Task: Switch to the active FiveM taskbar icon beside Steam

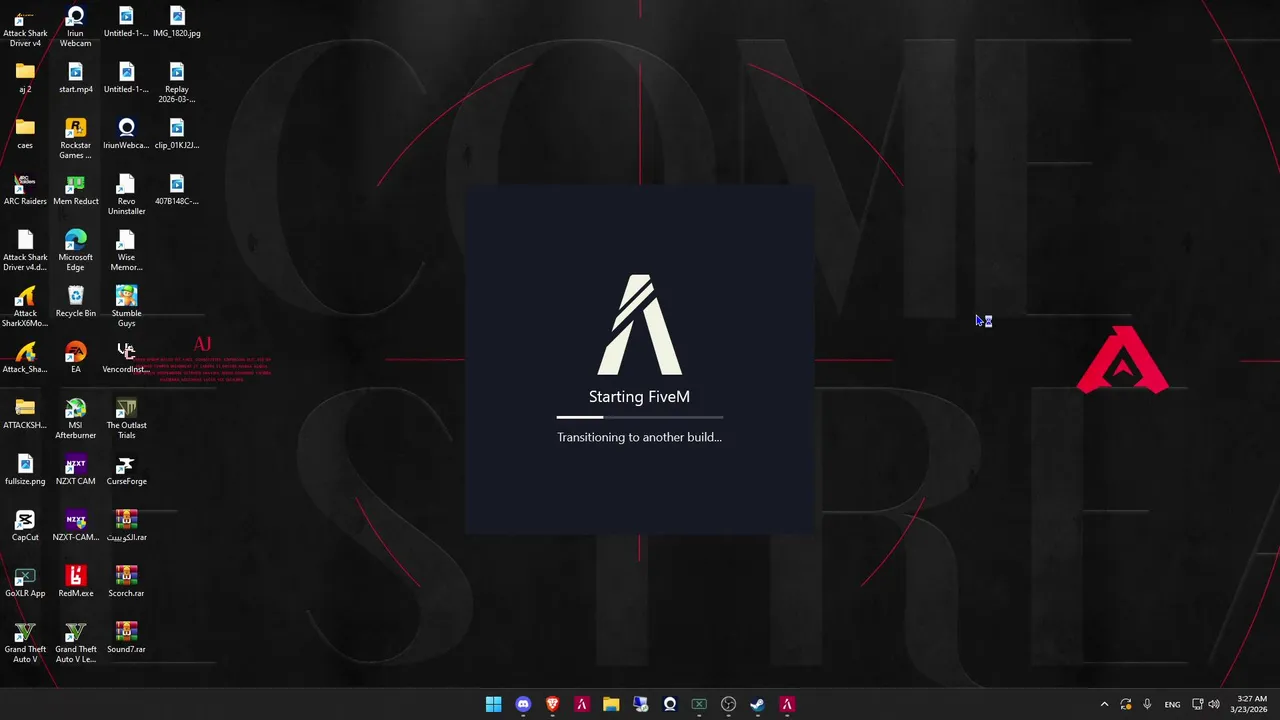Action: pyautogui.click(x=787, y=704)
